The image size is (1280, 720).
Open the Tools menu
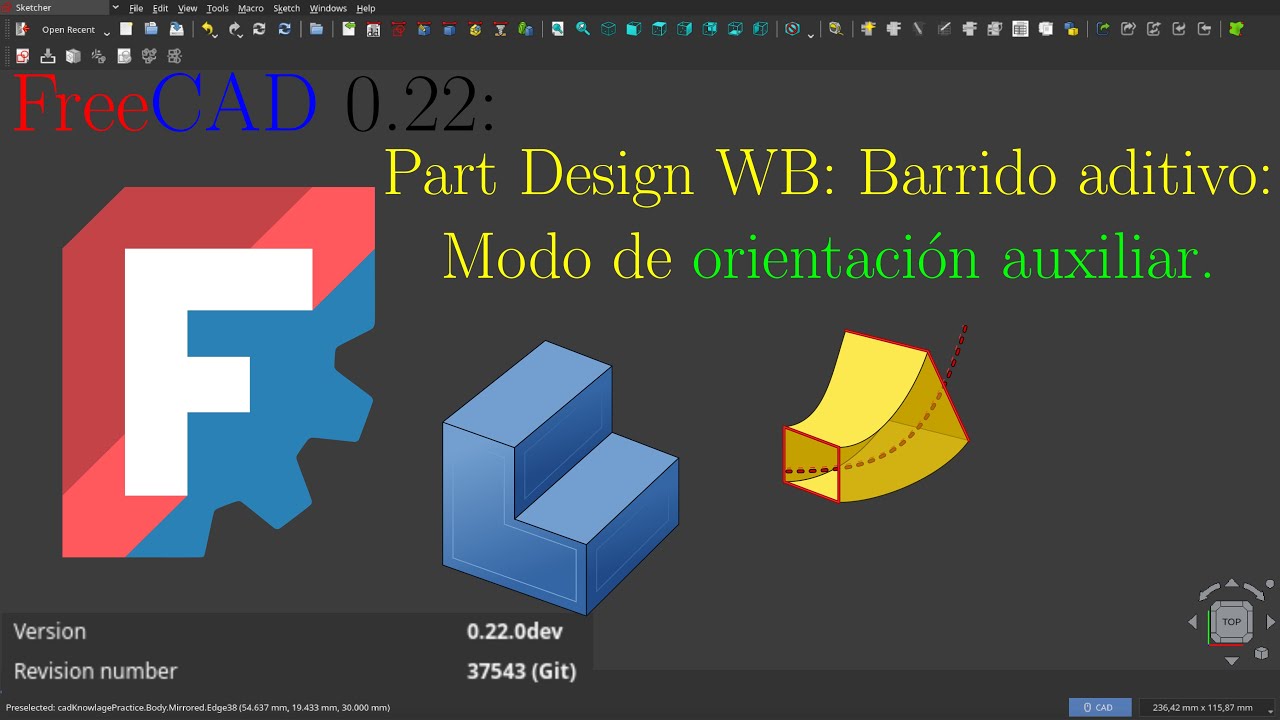point(217,8)
